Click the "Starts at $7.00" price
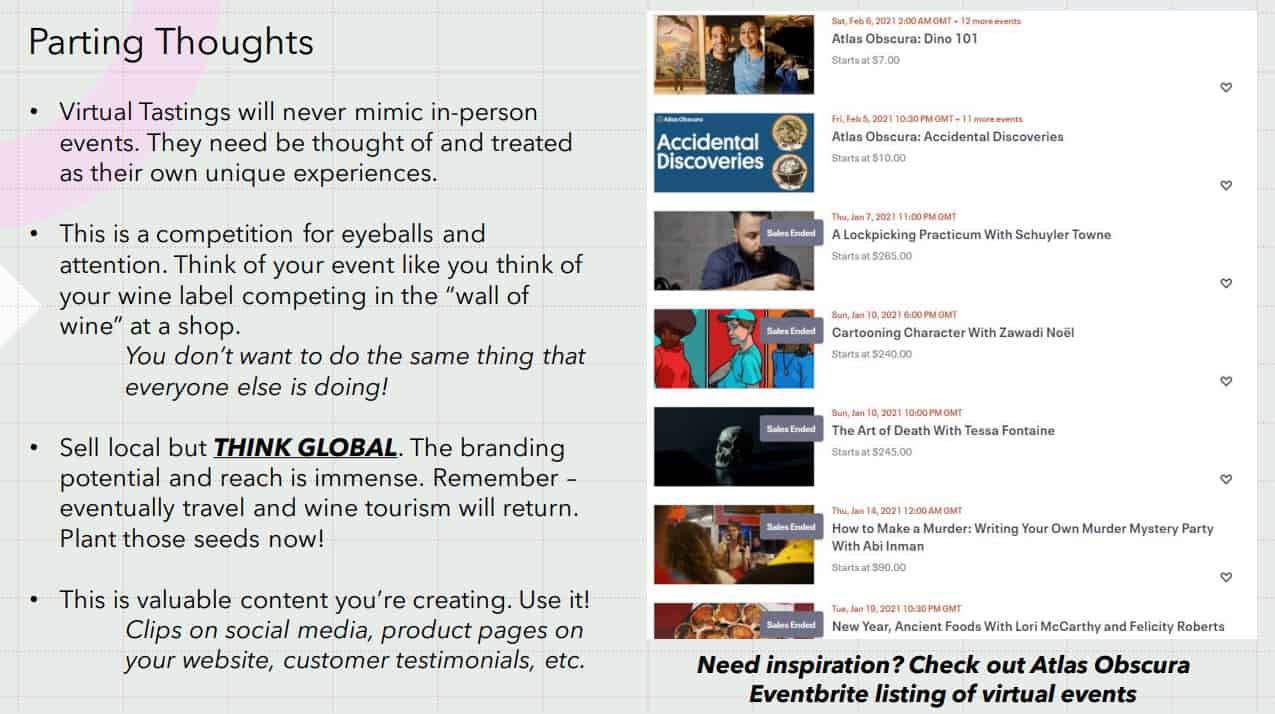The image size is (1275, 714). (x=866, y=60)
